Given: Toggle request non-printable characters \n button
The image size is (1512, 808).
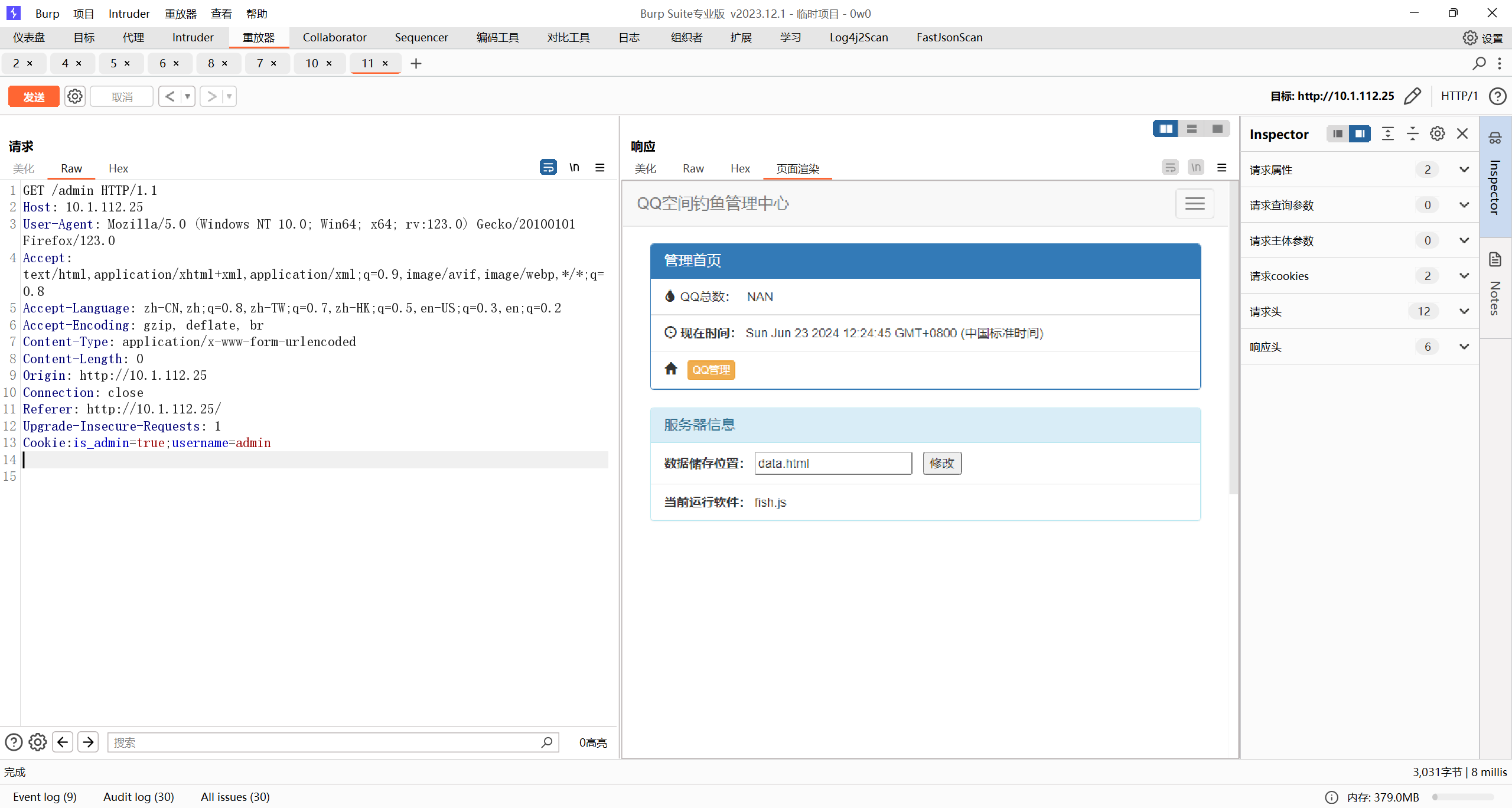Looking at the screenshot, I should coord(574,167).
